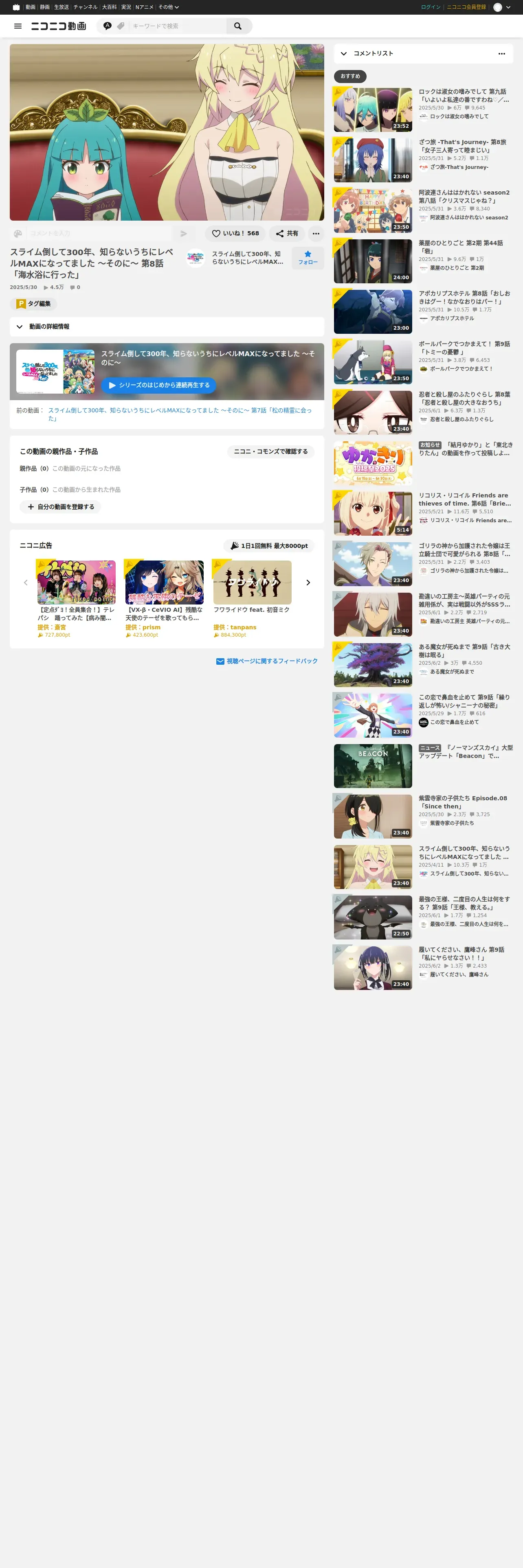This screenshot has width=523, height=1568.
Task: Open ざつ旅 第8旅 video thumbnail
Action: coord(373,160)
